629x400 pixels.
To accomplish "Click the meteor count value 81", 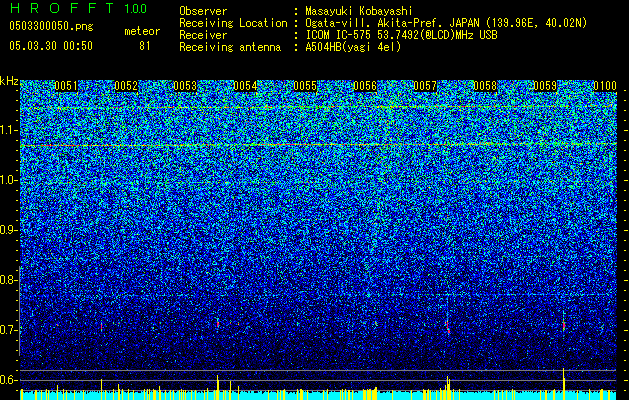I will coord(144,46).
